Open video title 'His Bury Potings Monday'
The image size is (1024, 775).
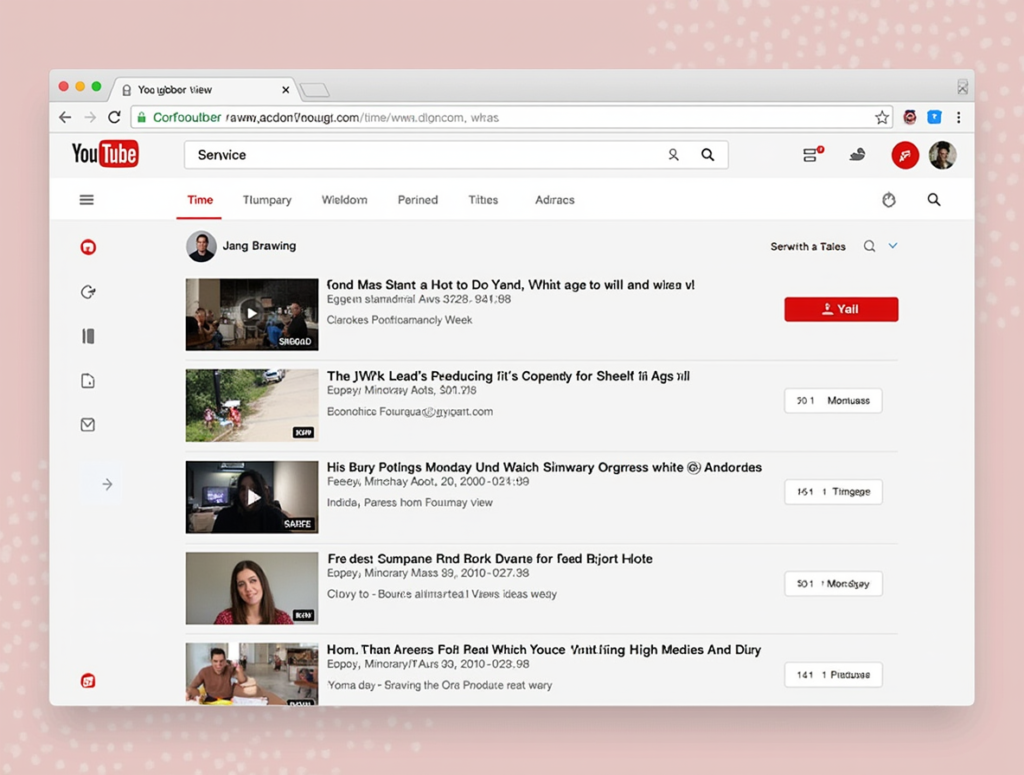(544, 467)
